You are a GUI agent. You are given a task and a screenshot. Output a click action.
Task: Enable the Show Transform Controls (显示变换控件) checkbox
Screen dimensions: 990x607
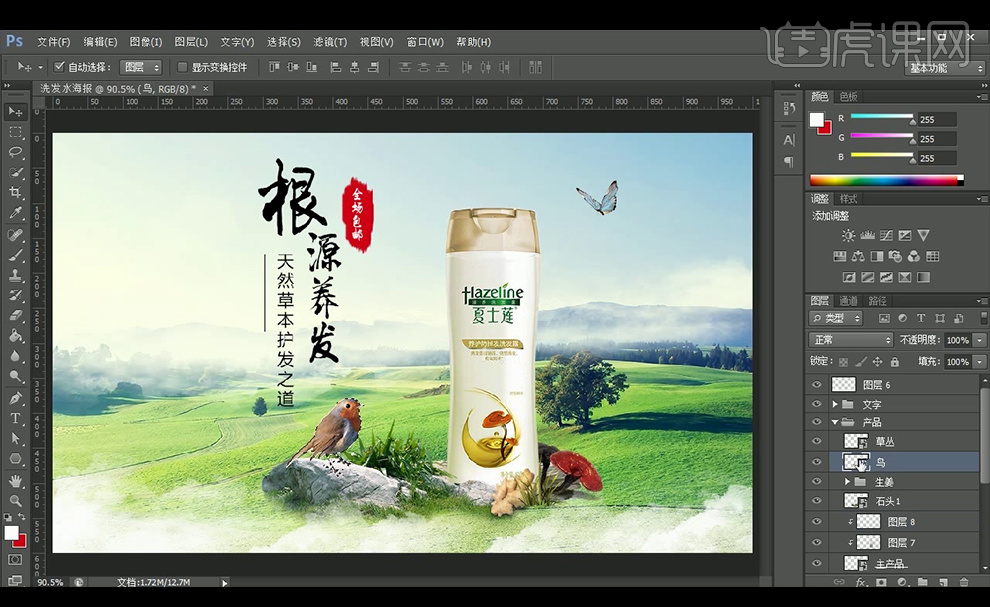pos(182,67)
